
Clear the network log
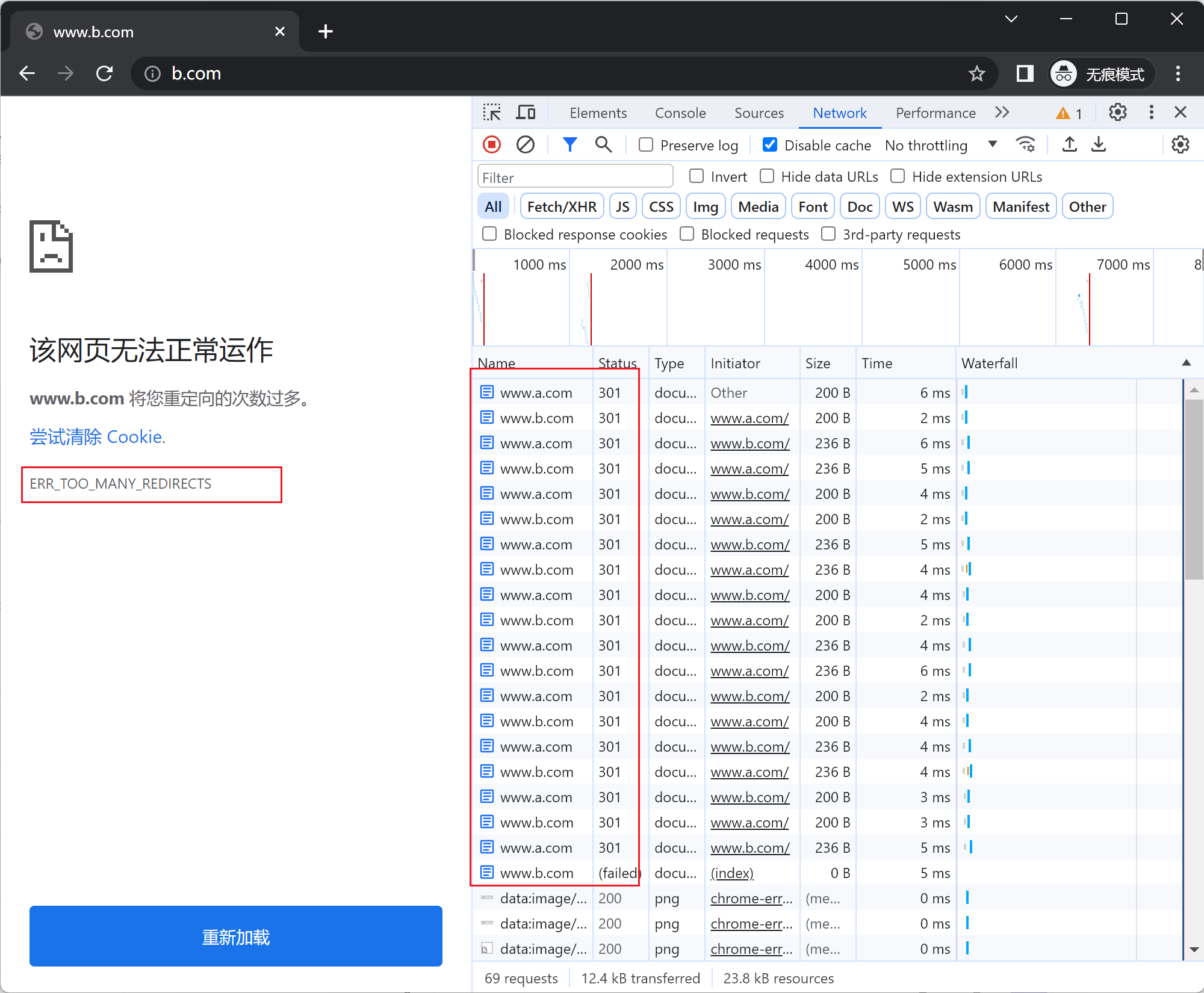(525, 144)
